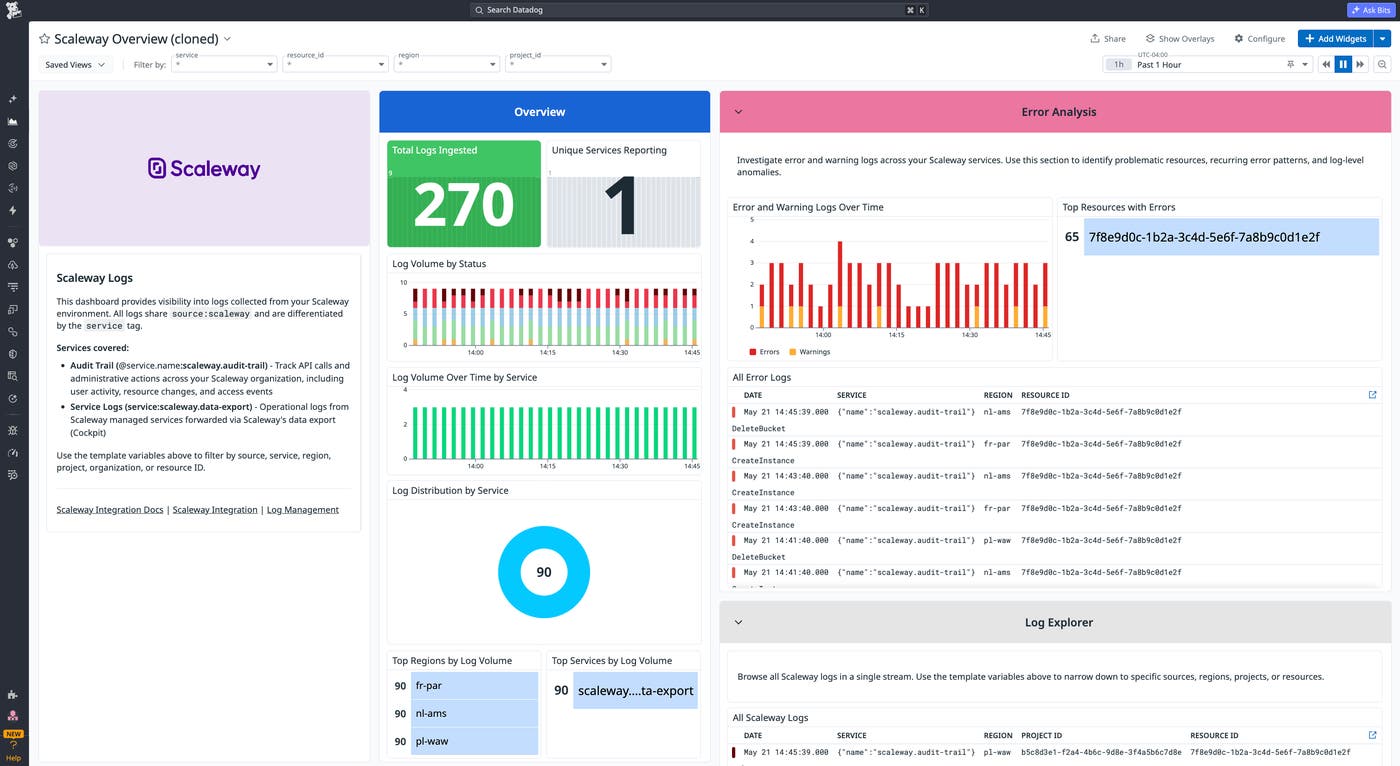Focus the Search Datadog field
1400x766 pixels.
point(700,10)
